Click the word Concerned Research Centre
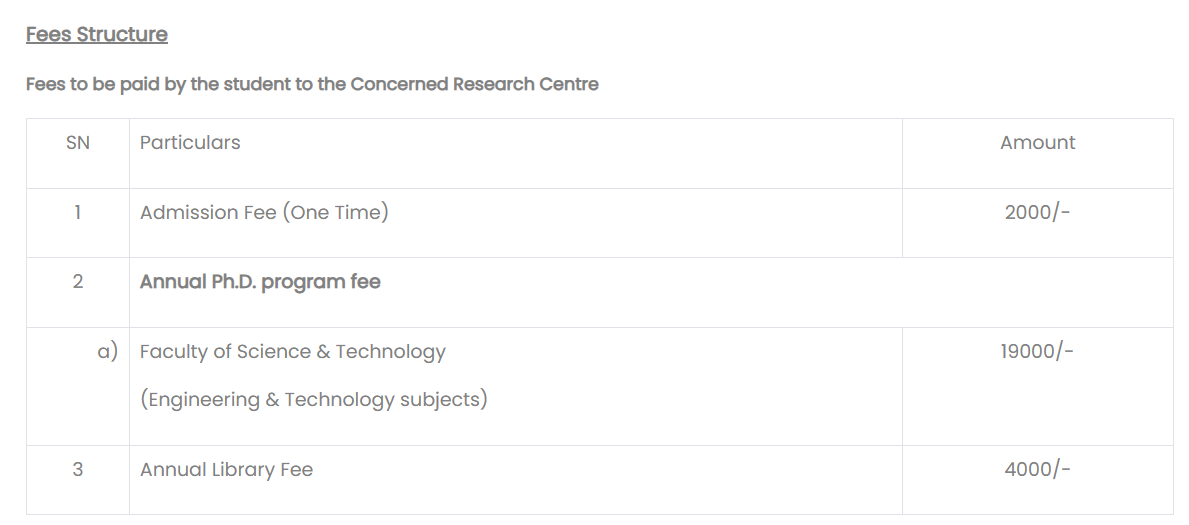1189x525 pixels. click(x=474, y=84)
